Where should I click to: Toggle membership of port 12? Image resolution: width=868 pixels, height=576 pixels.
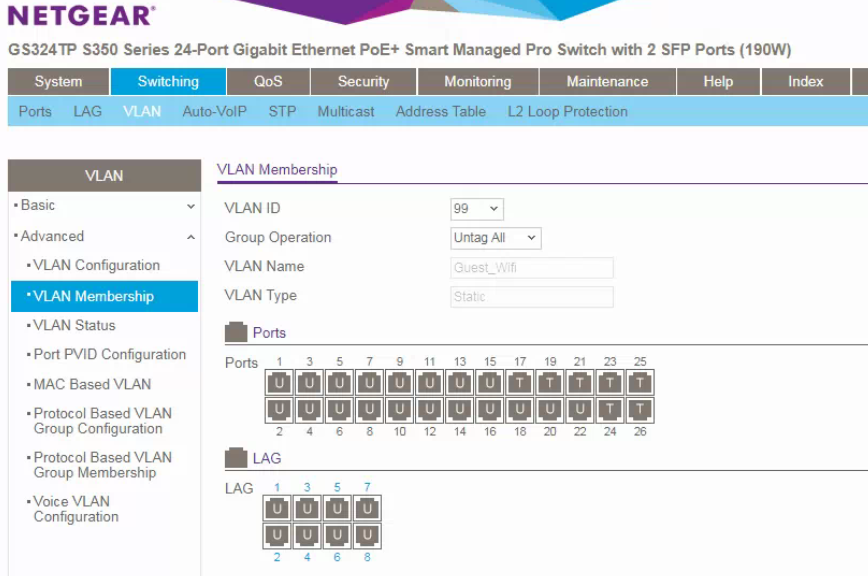click(430, 409)
